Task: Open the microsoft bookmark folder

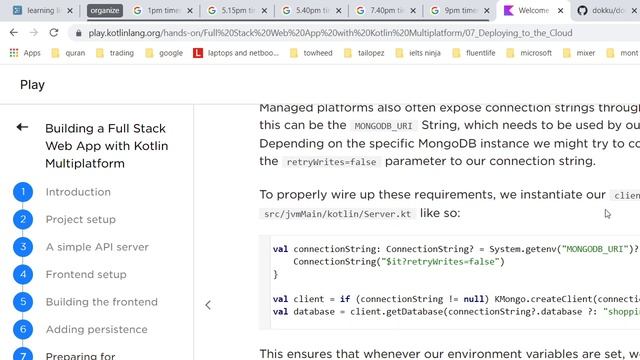Action: [529, 53]
